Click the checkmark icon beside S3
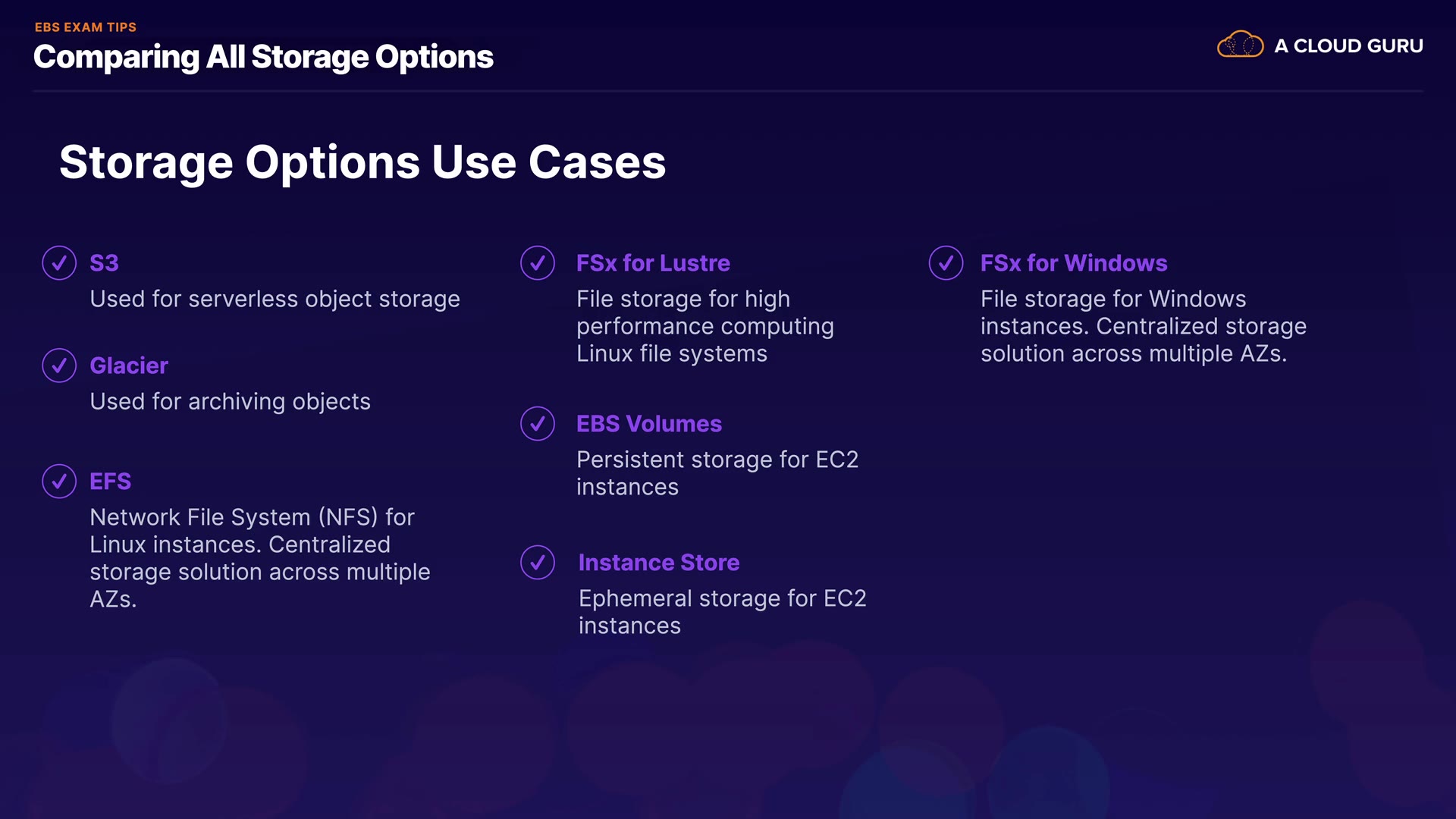1456x819 pixels. click(x=59, y=263)
